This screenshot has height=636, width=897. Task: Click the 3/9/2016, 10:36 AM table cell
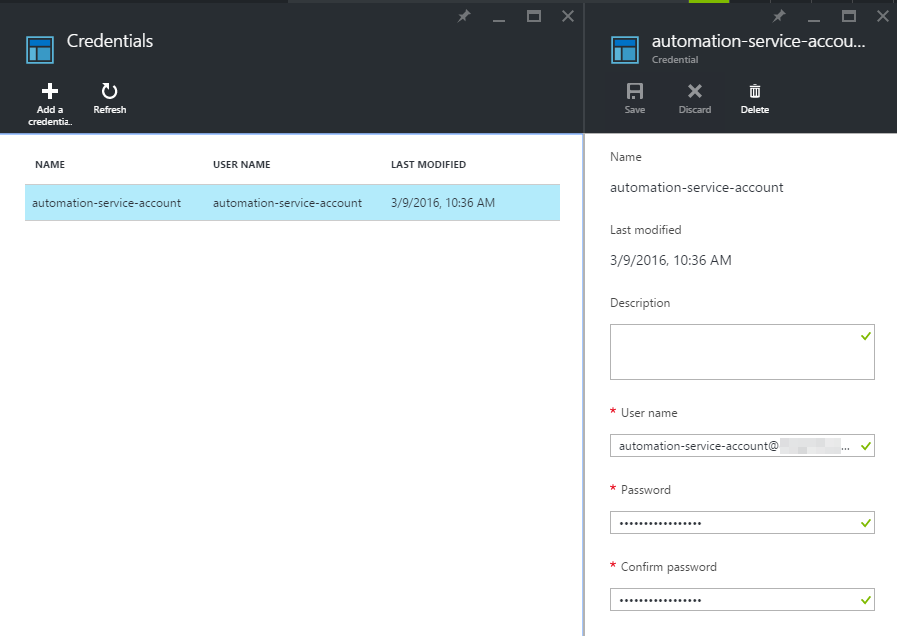(443, 203)
